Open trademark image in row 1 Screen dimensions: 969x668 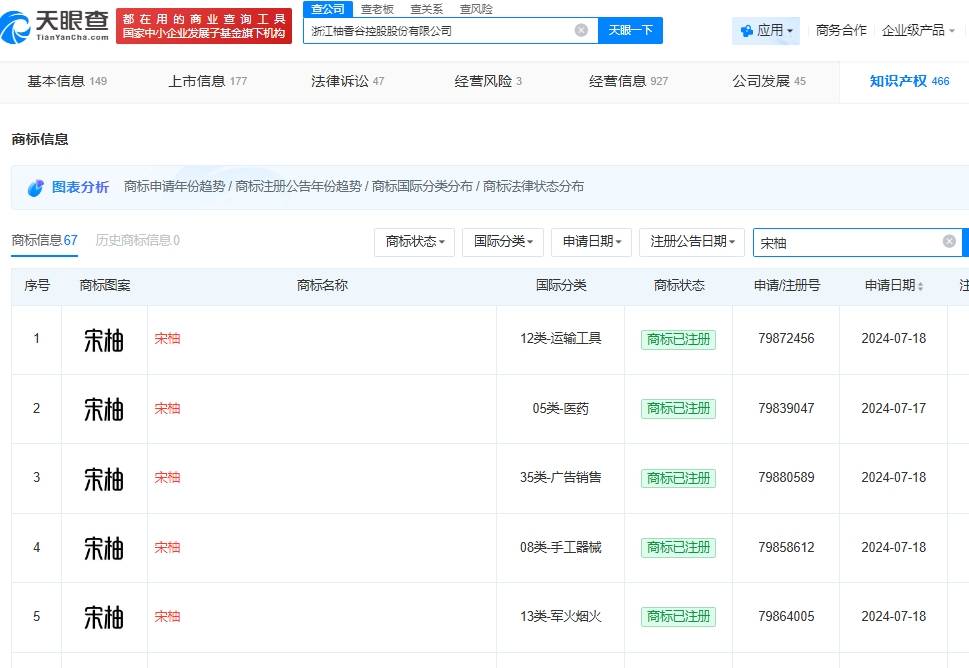(x=104, y=339)
